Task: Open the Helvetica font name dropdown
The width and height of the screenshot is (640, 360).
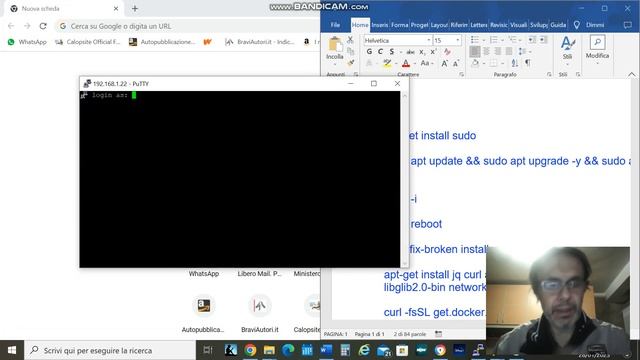Action: click(429, 40)
